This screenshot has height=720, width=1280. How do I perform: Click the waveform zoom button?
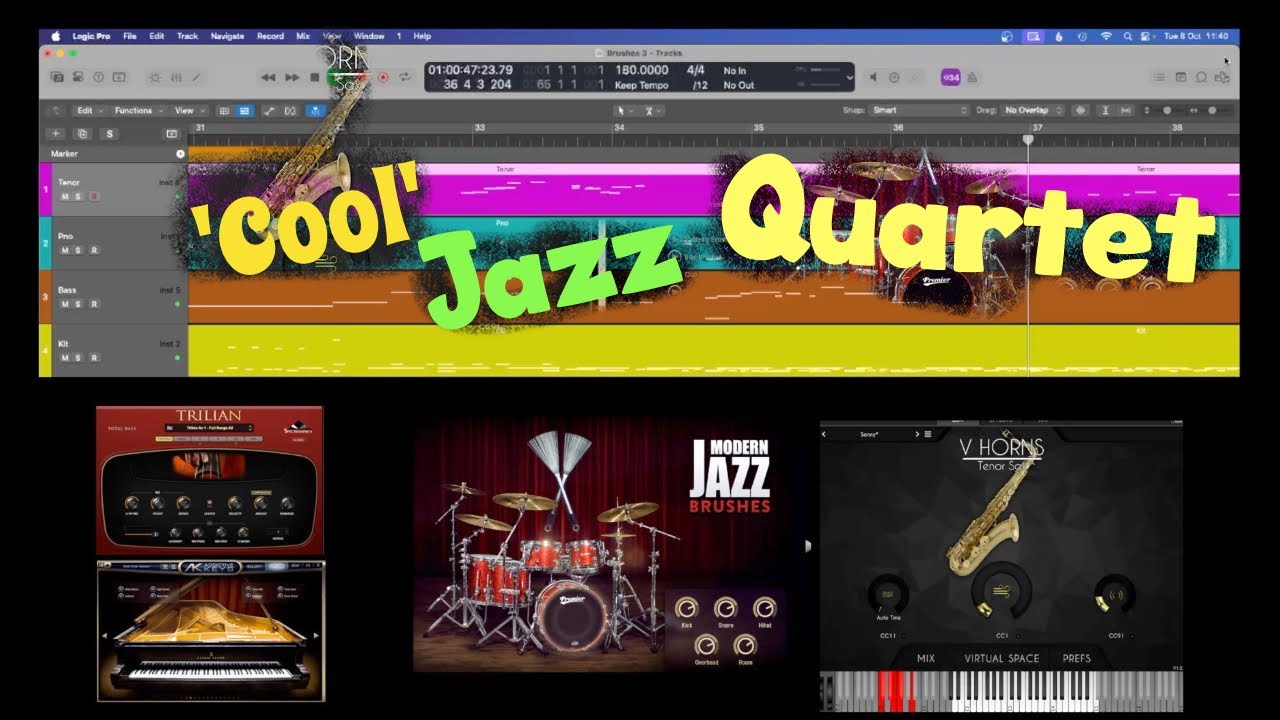(x=1081, y=110)
